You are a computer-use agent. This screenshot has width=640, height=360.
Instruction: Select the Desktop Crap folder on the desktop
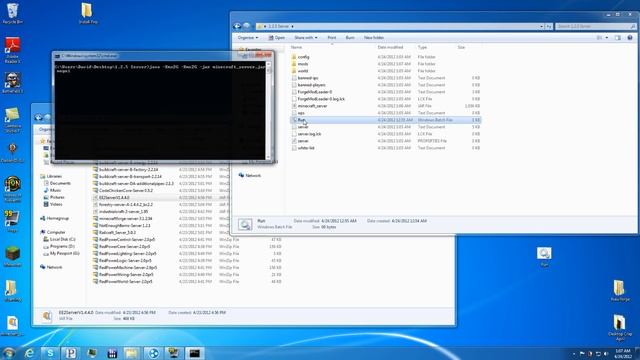pos(620,327)
